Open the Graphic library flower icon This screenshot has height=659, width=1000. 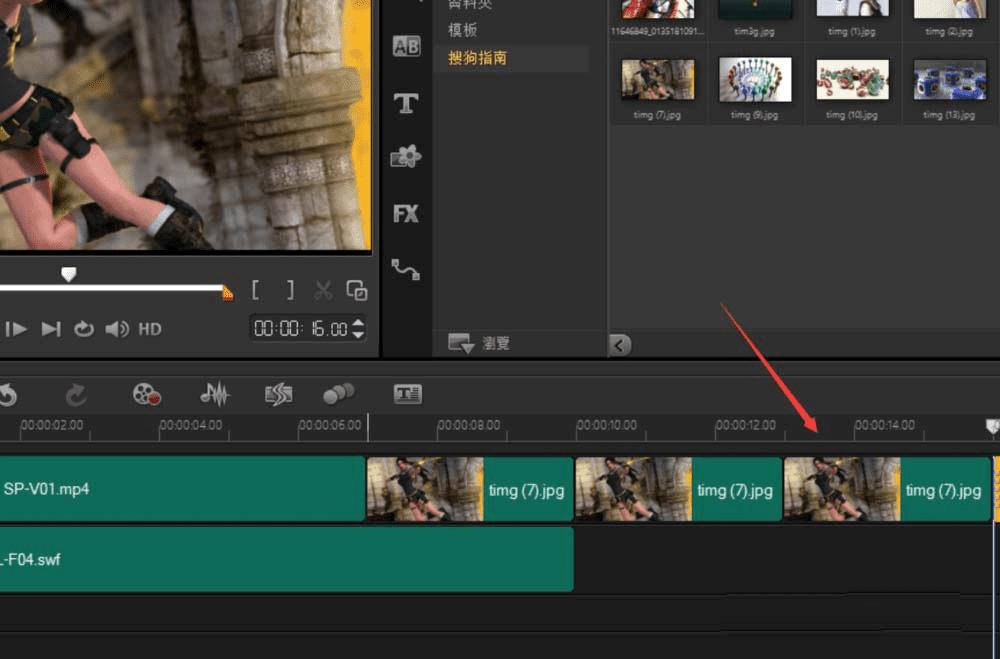tap(406, 157)
